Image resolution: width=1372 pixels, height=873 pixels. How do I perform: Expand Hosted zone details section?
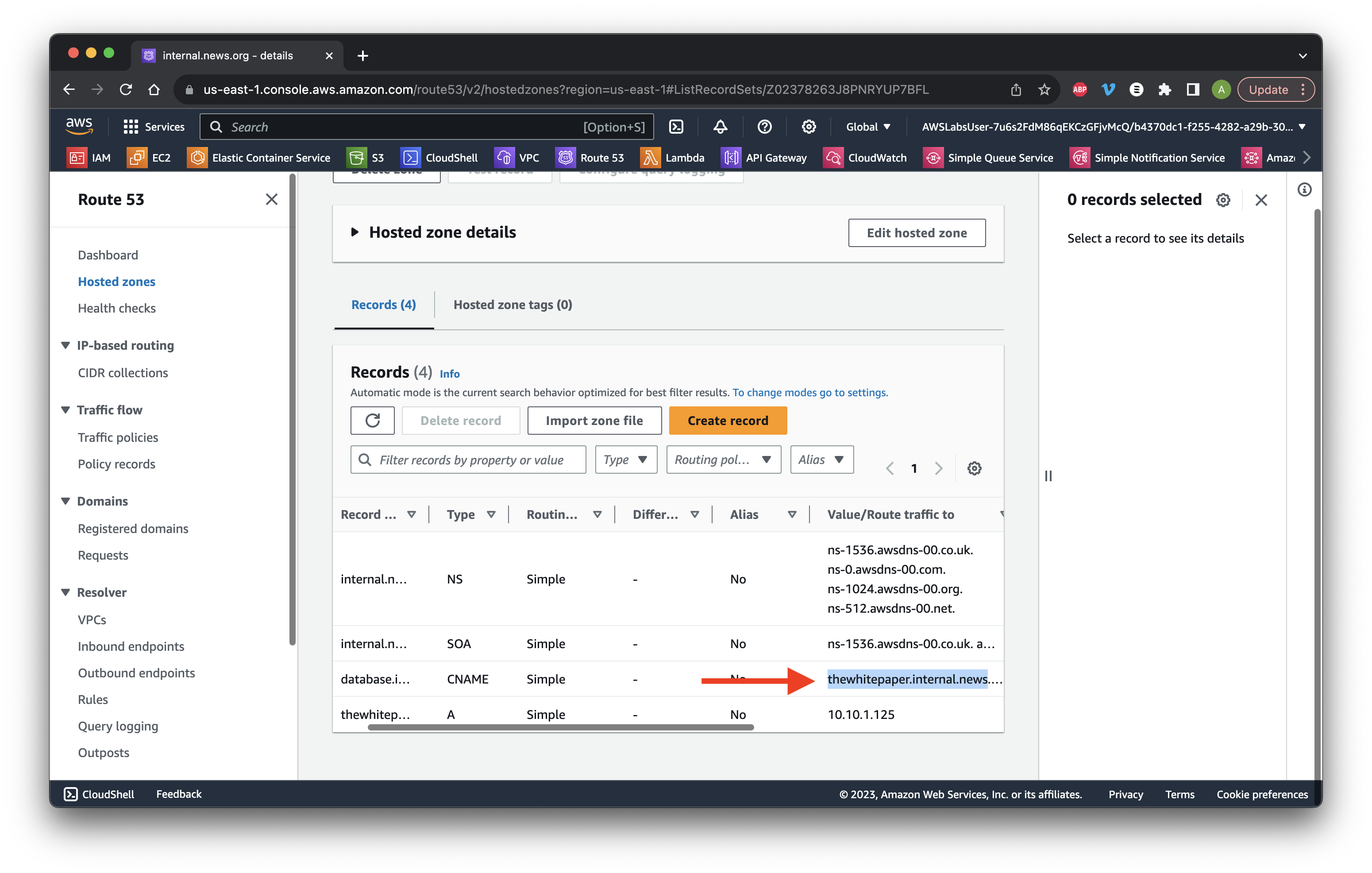pyautogui.click(x=355, y=232)
